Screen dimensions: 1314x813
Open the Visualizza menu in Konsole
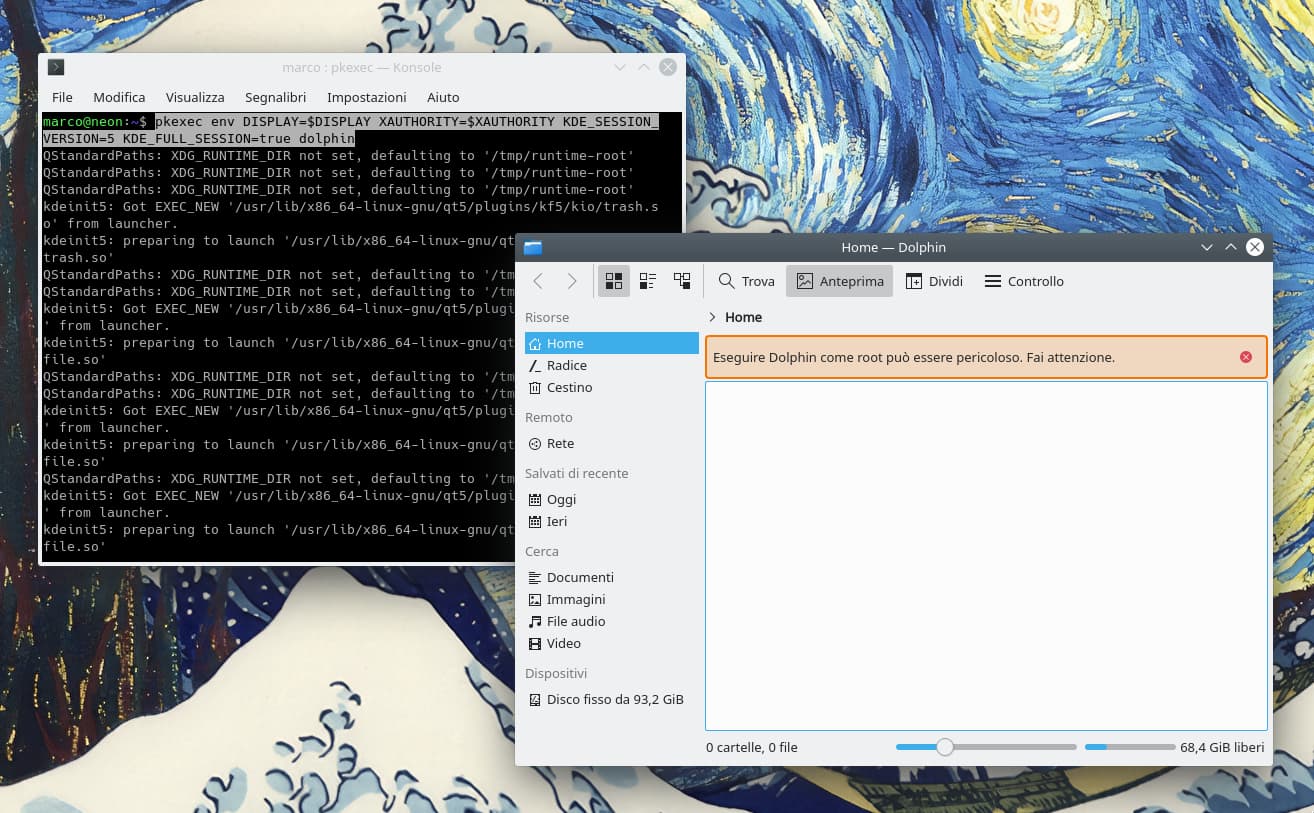[x=195, y=97]
